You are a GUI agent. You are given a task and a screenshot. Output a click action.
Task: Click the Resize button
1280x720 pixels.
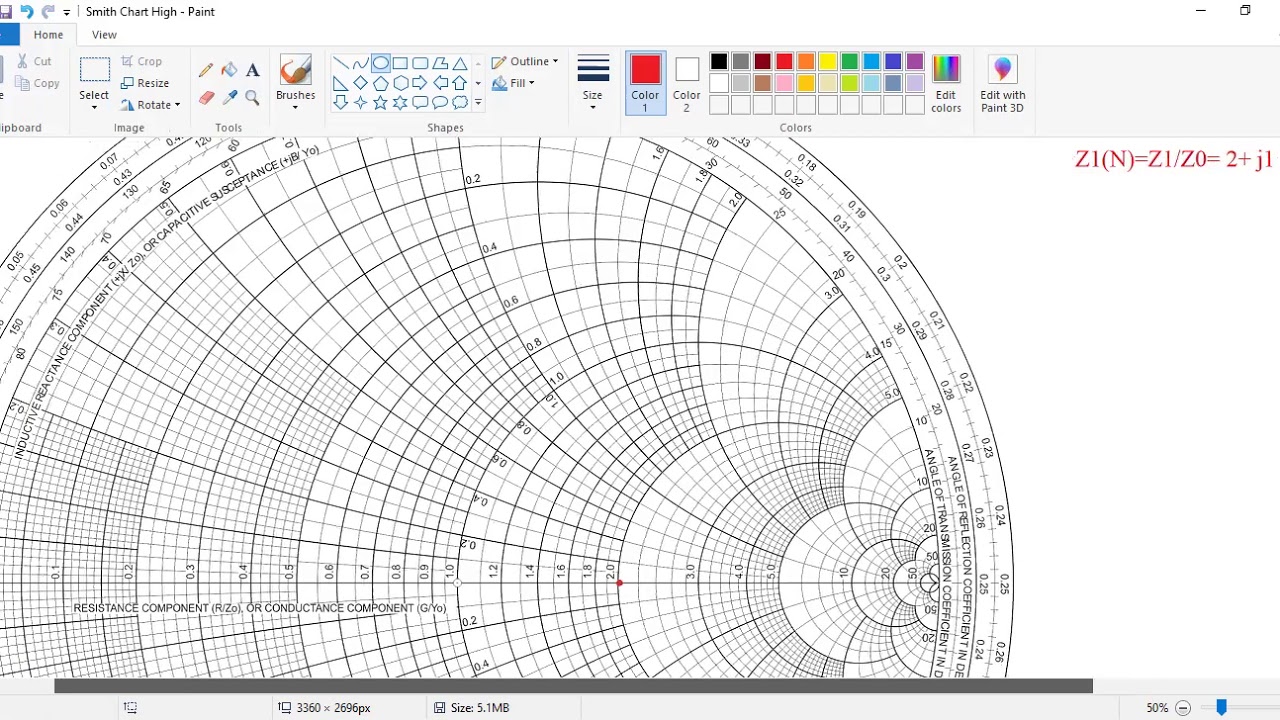(145, 83)
